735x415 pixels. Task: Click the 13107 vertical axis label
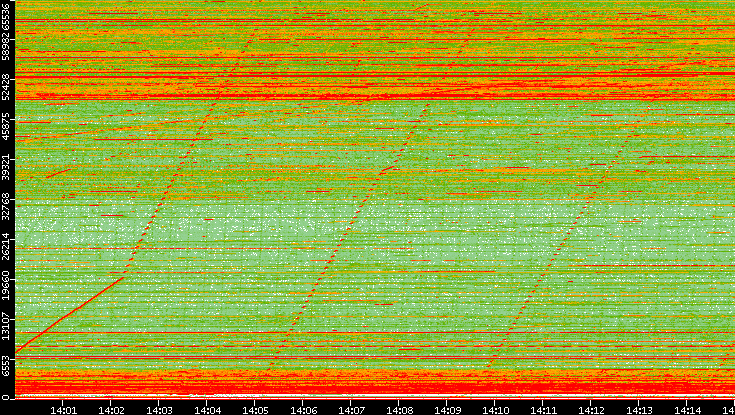(5, 325)
